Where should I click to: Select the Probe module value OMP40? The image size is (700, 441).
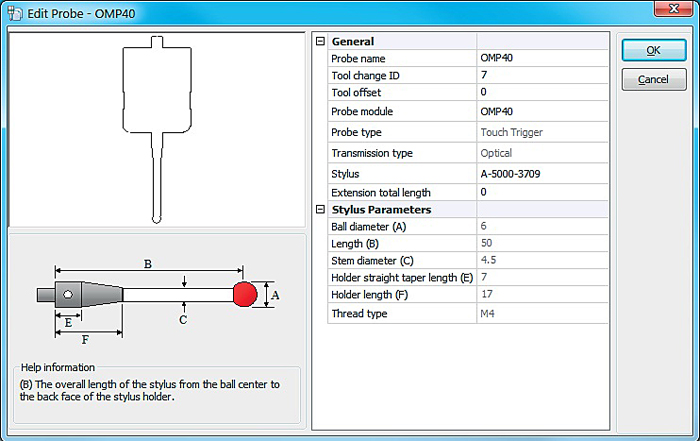click(542, 111)
